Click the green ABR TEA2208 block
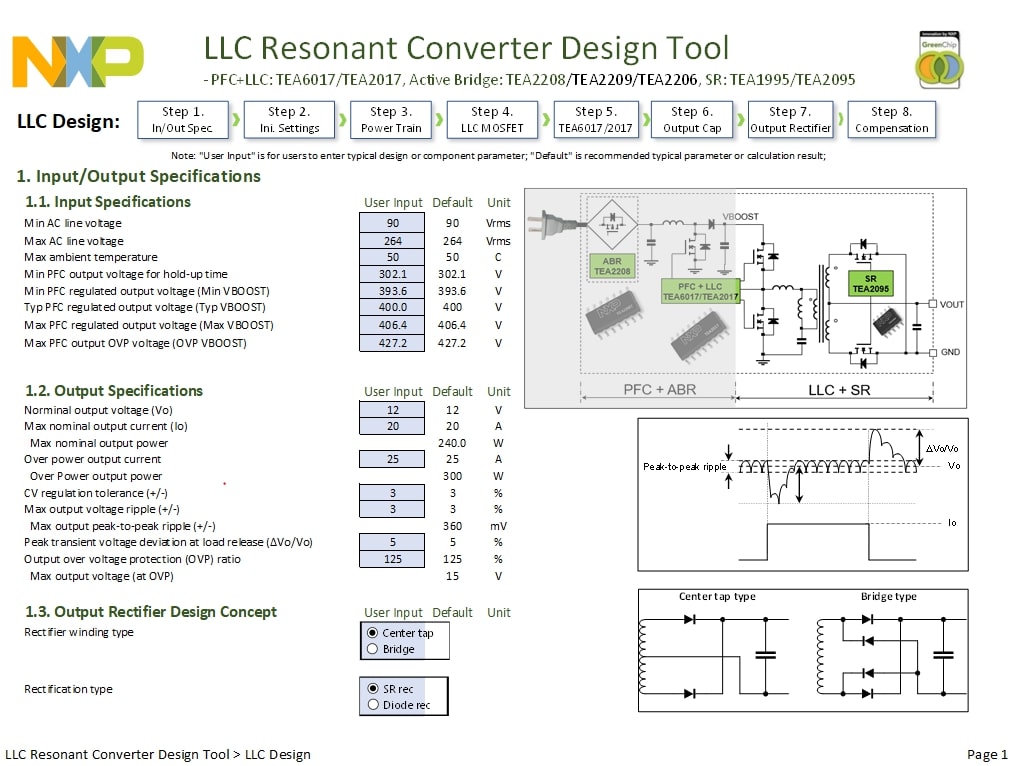1016x766 pixels. (611, 266)
